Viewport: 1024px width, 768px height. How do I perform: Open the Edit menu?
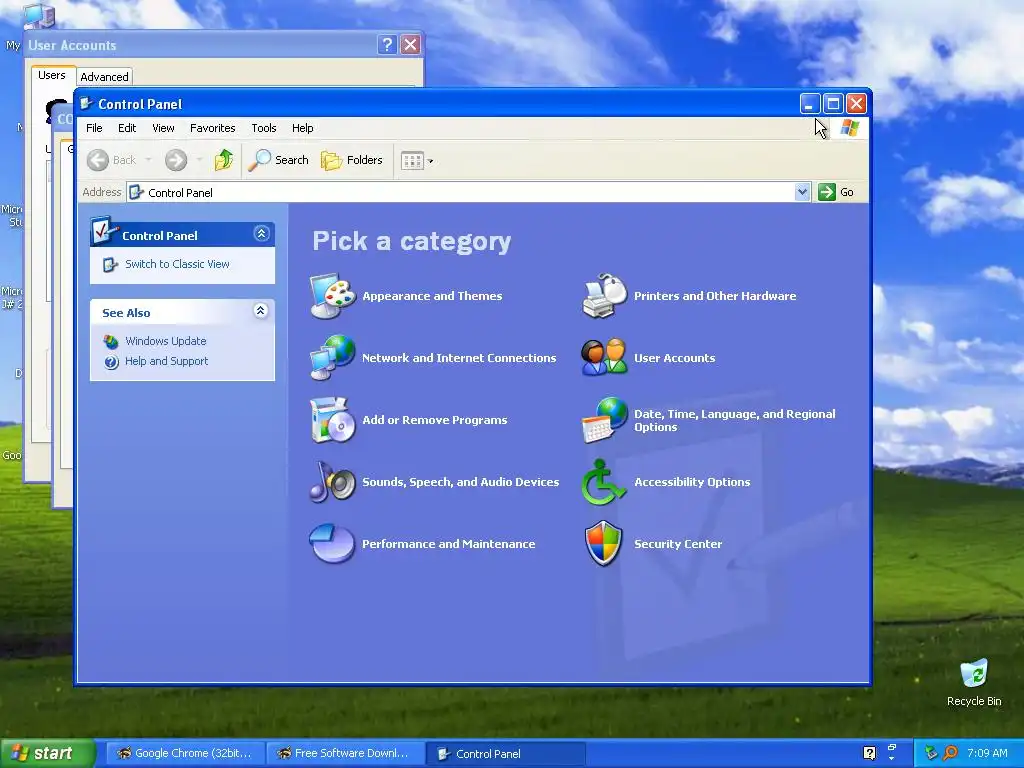point(127,128)
